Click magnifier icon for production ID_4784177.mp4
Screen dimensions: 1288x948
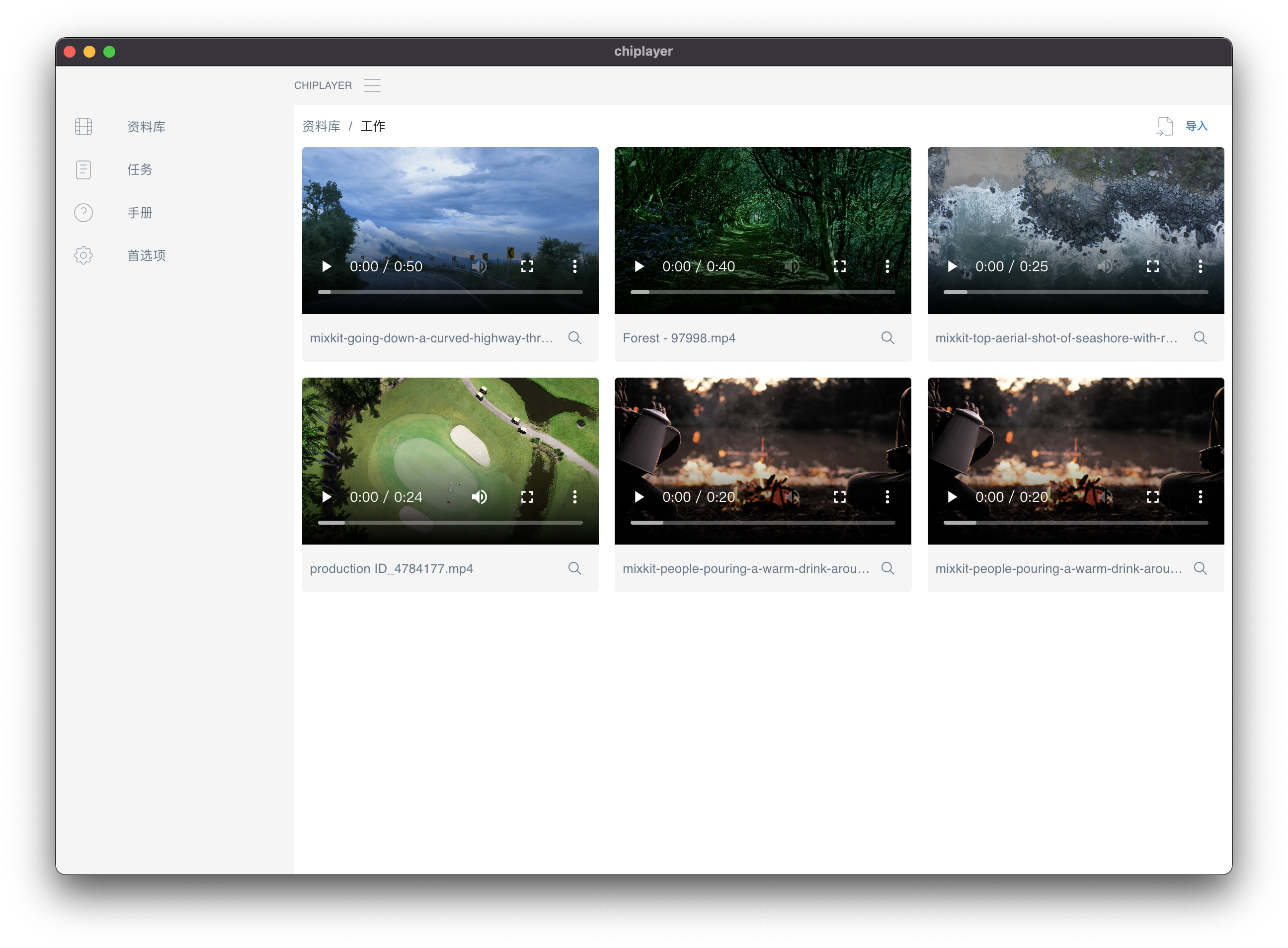click(574, 568)
